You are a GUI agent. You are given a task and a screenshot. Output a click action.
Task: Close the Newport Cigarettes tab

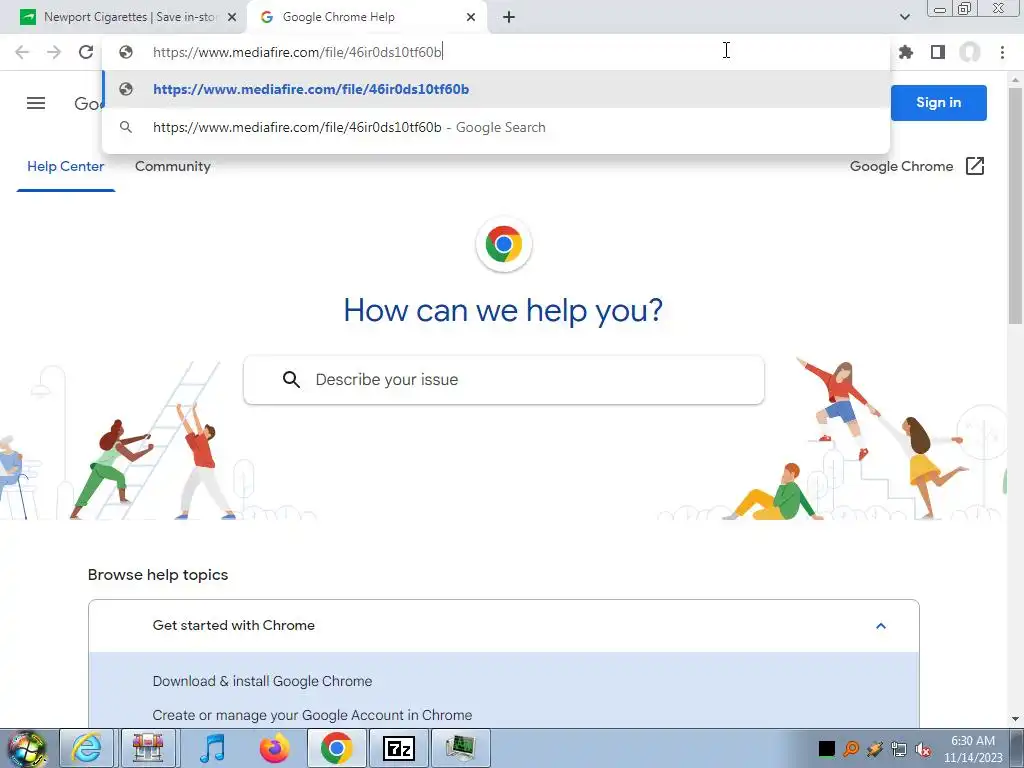click(232, 17)
